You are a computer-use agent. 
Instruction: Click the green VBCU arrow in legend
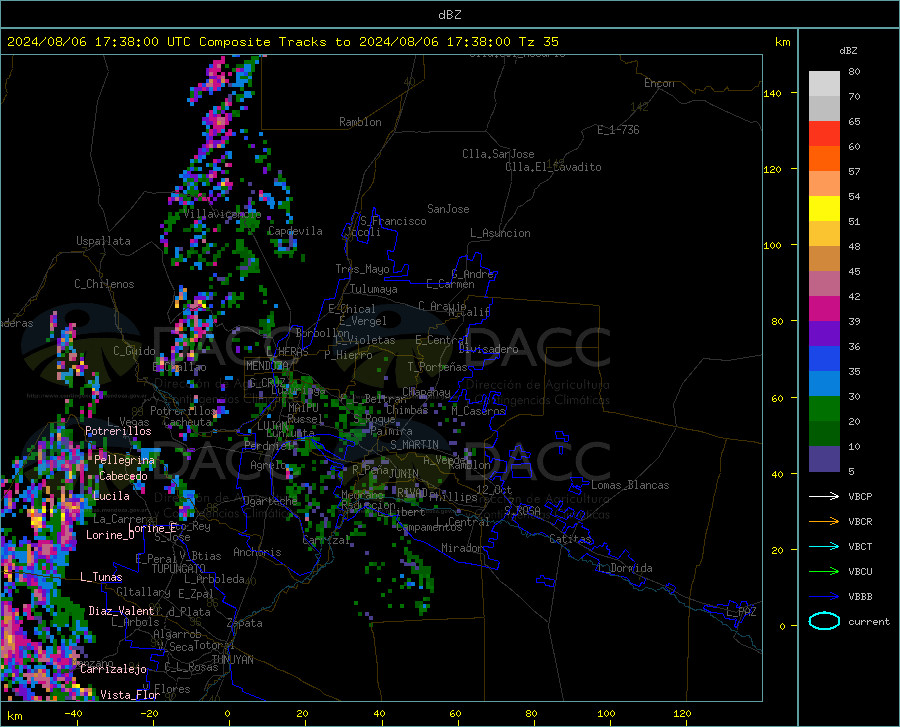coord(824,572)
